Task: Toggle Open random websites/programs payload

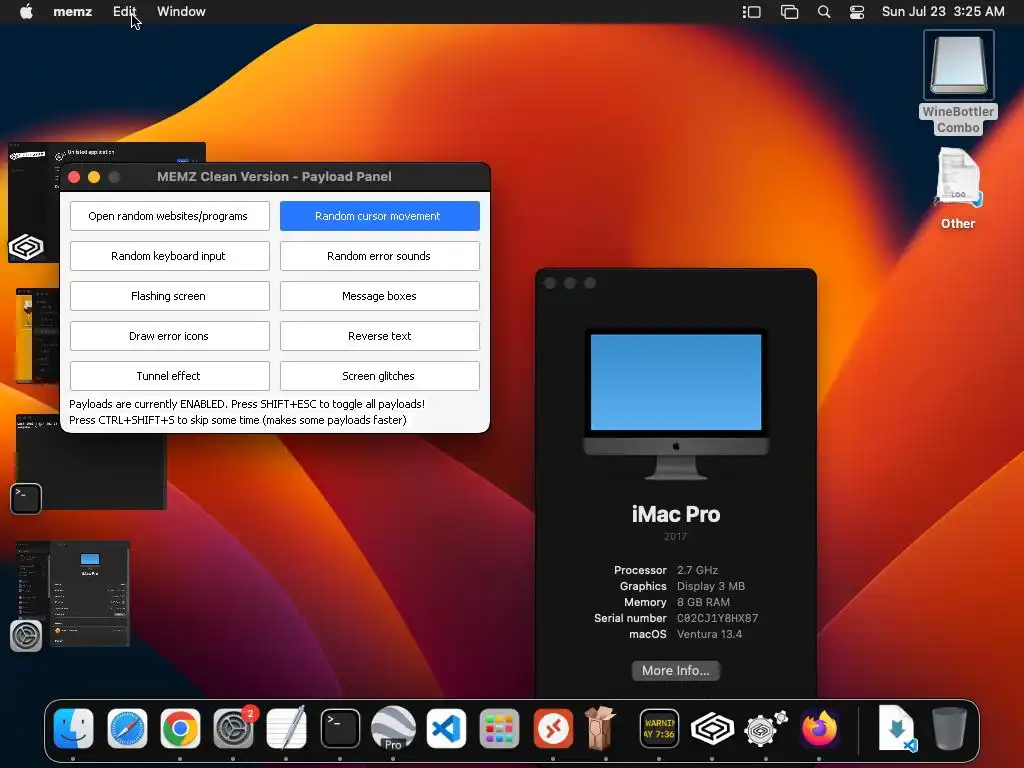Action: coord(169,216)
